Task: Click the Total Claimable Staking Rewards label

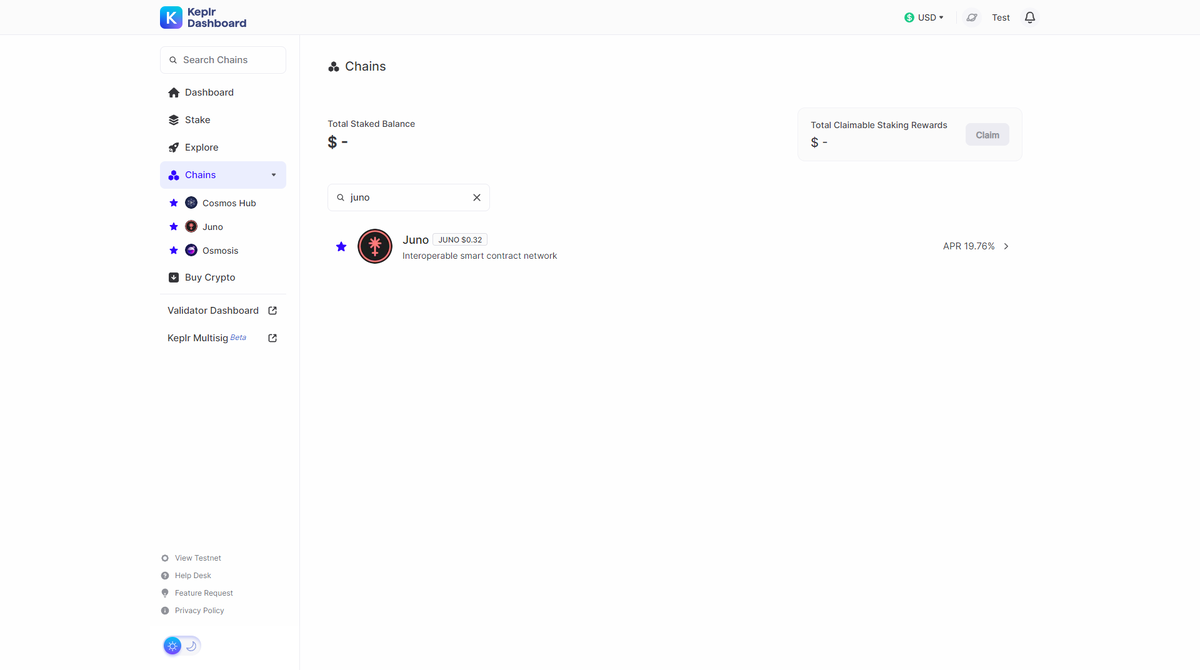Action: 879,125
